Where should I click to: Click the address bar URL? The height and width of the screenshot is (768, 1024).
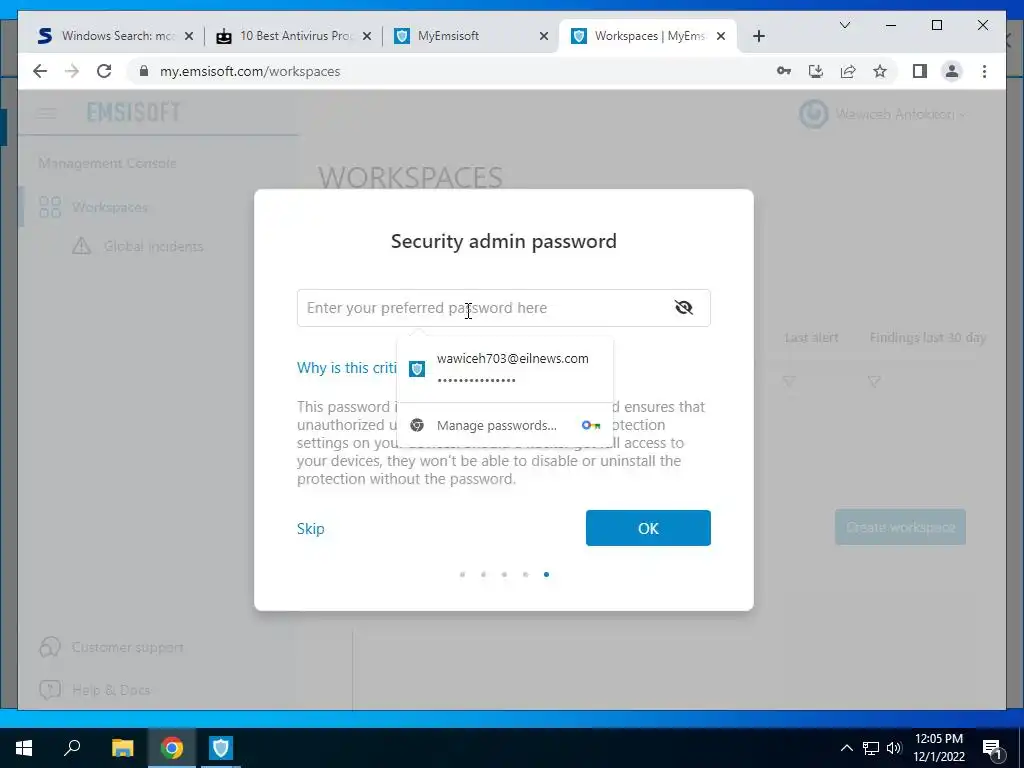pyautogui.click(x=250, y=71)
